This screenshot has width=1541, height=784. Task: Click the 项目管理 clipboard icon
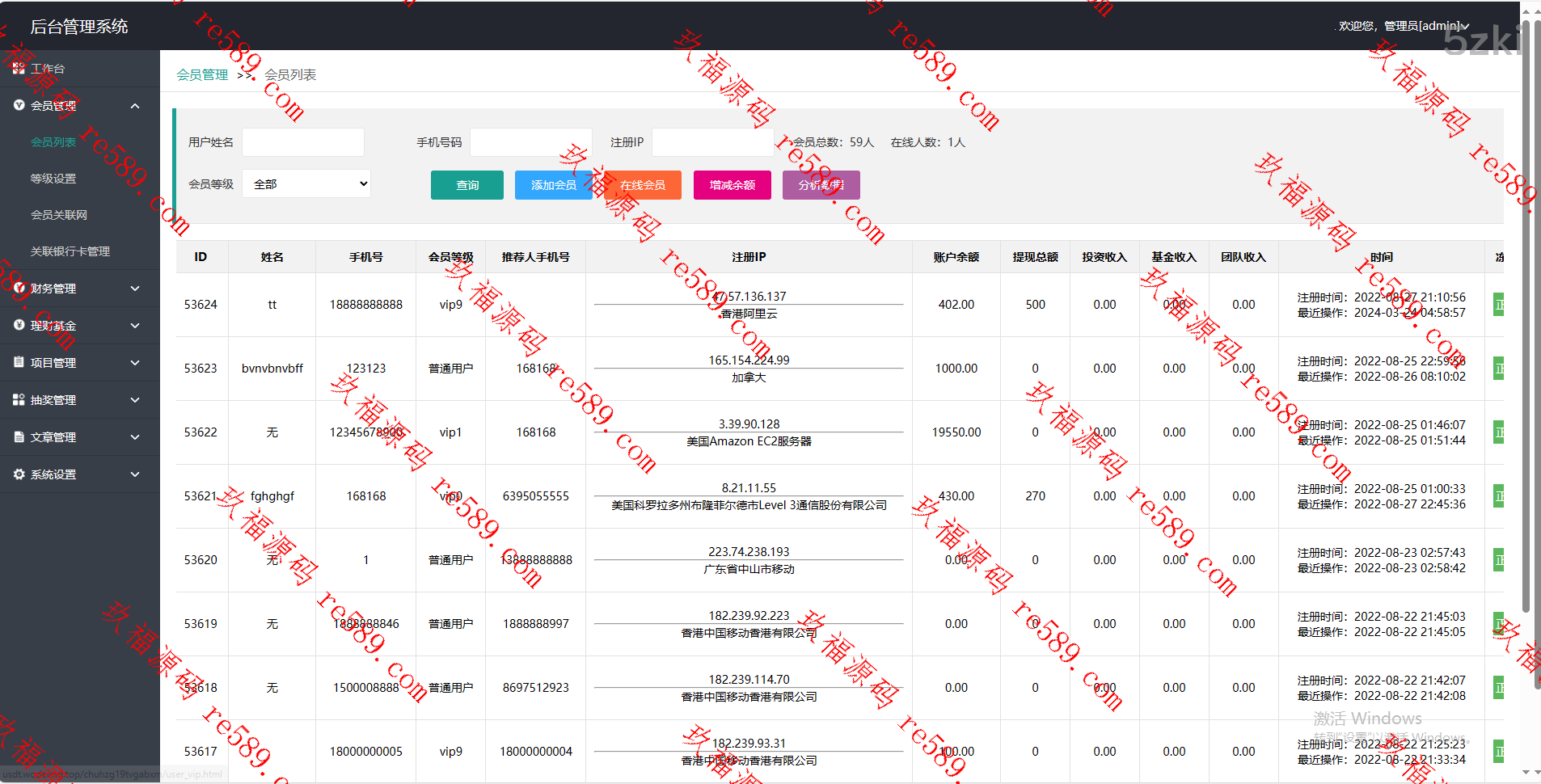point(19,363)
